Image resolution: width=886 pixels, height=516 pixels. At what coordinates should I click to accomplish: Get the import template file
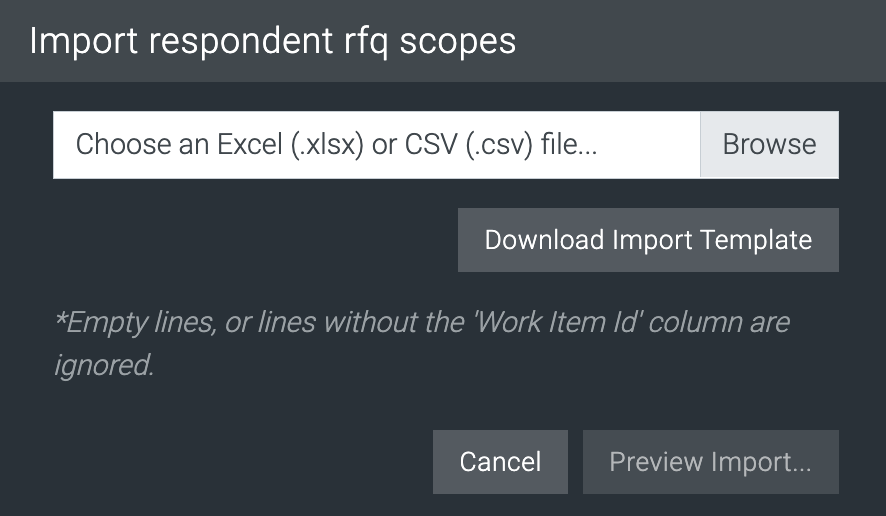[648, 240]
